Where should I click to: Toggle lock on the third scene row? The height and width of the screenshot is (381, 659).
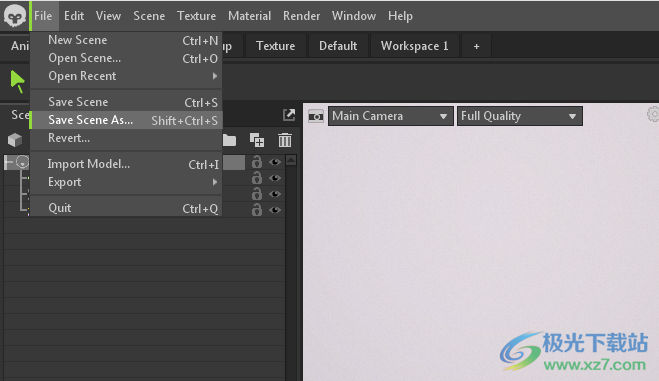[x=257, y=194]
